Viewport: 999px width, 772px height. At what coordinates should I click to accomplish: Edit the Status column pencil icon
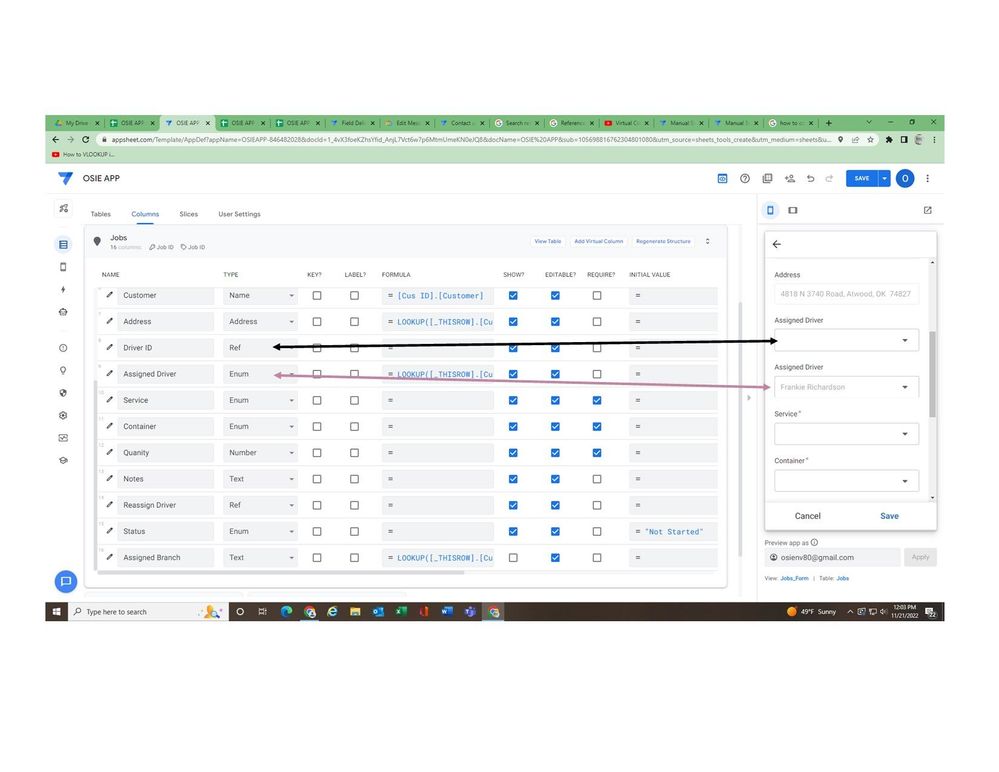pos(110,531)
